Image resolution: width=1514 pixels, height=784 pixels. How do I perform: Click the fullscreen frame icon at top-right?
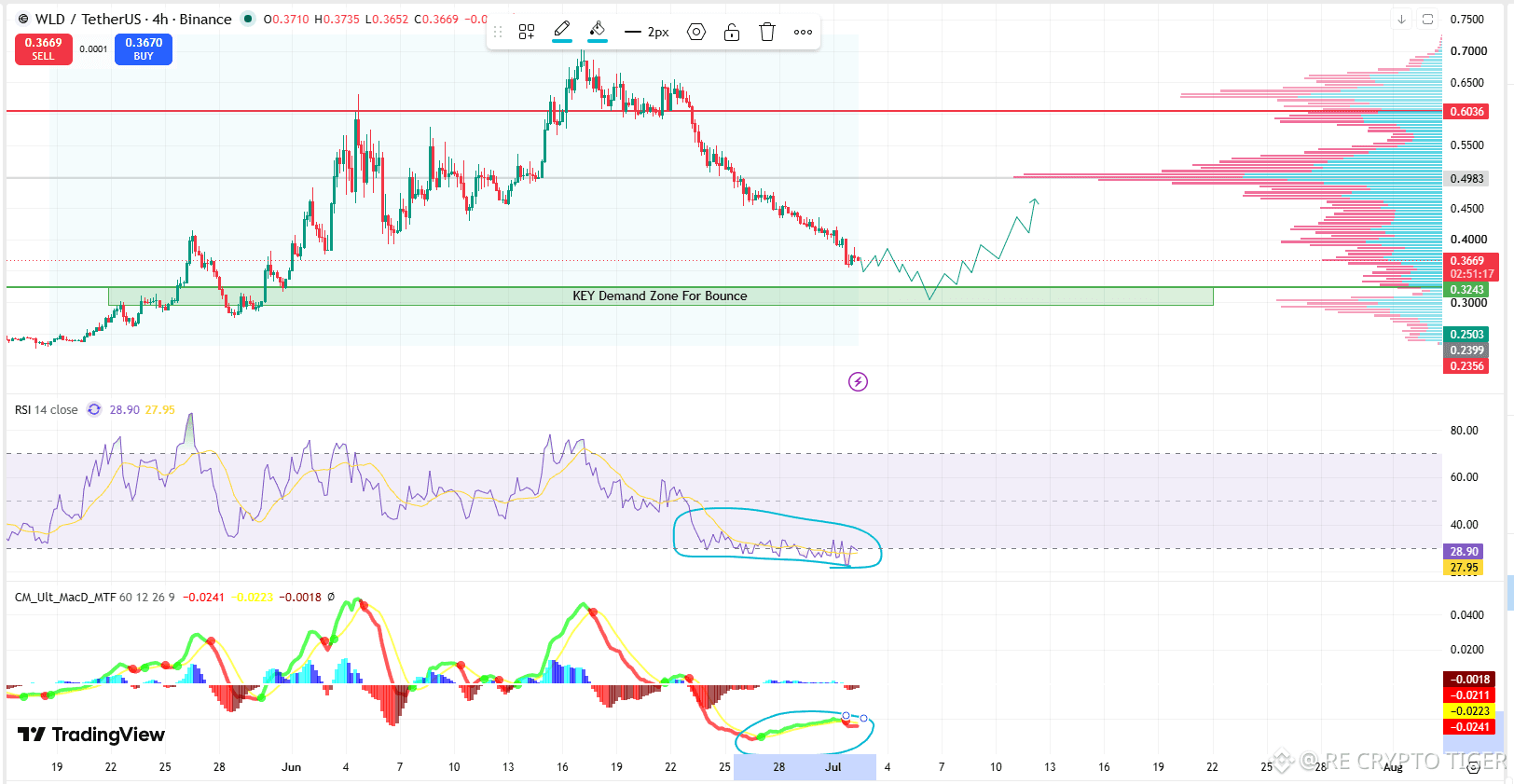point(1427,19)
